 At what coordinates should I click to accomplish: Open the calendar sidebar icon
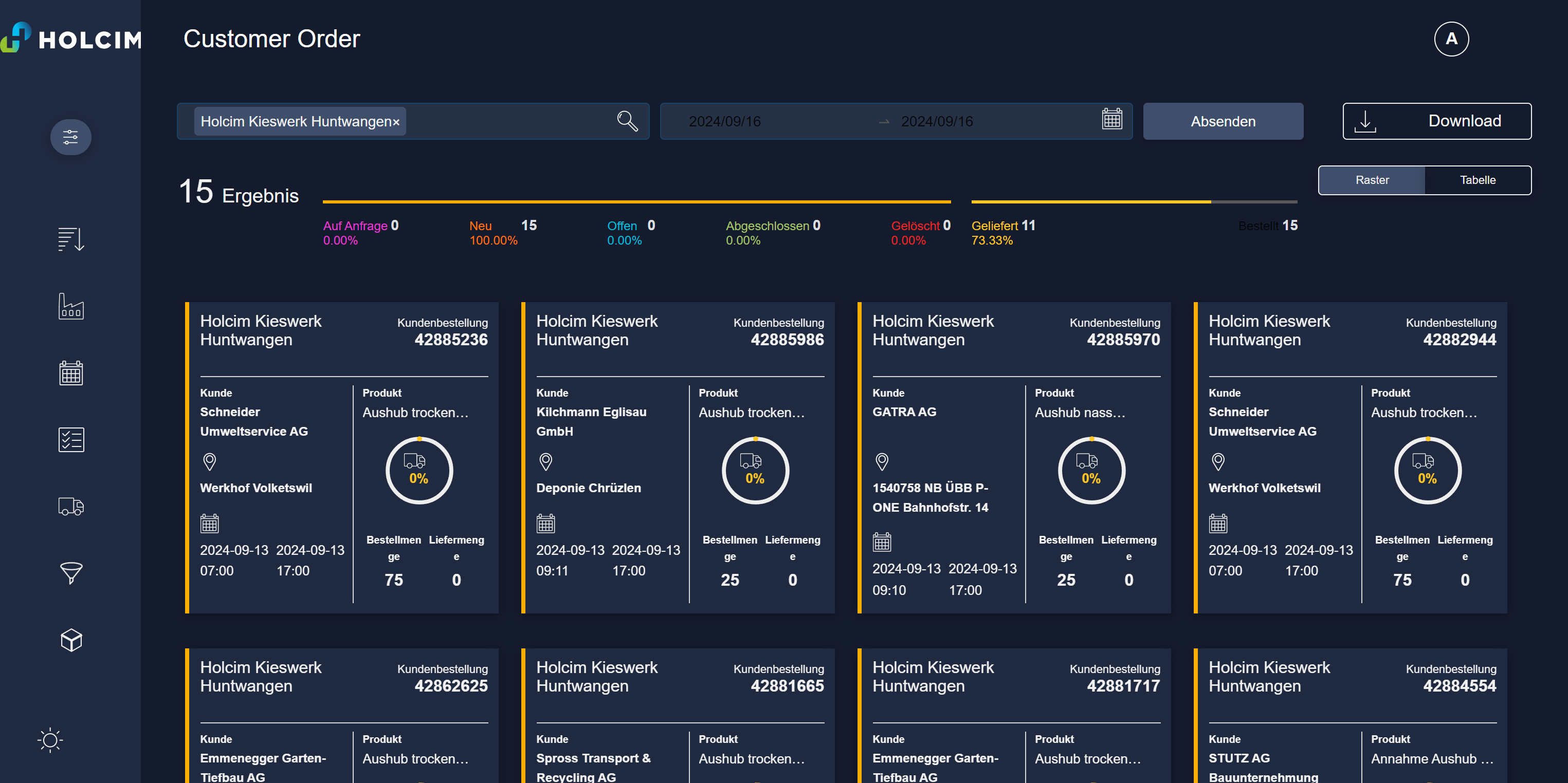[x=70, y=373]
